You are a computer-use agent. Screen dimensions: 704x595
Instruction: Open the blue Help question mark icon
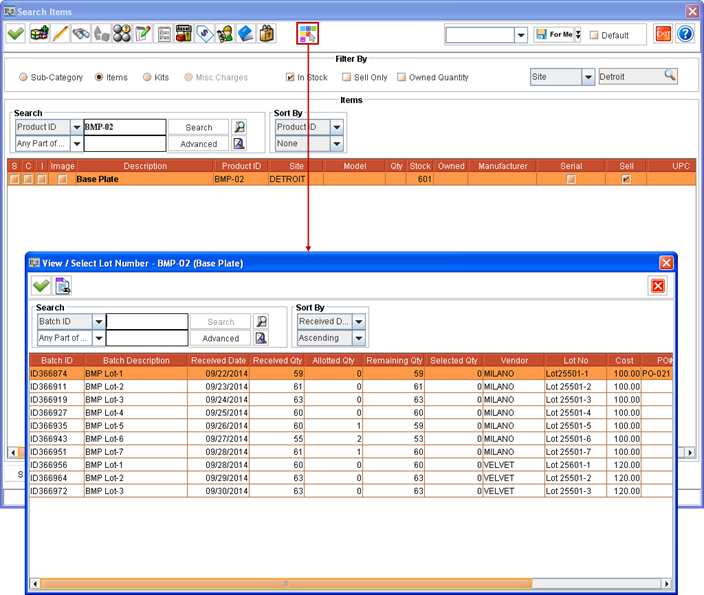coord(685,34)
